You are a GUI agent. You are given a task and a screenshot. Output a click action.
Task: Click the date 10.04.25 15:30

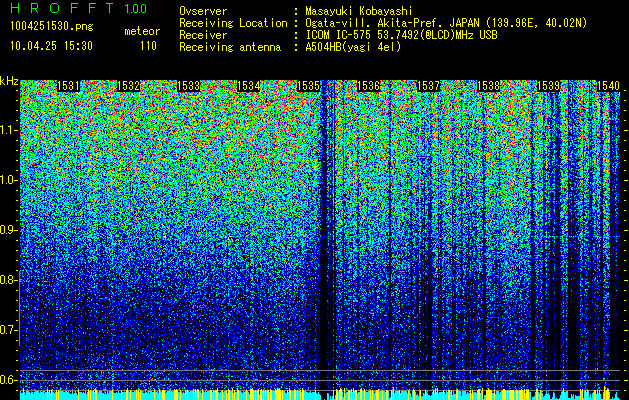point(51,46)
